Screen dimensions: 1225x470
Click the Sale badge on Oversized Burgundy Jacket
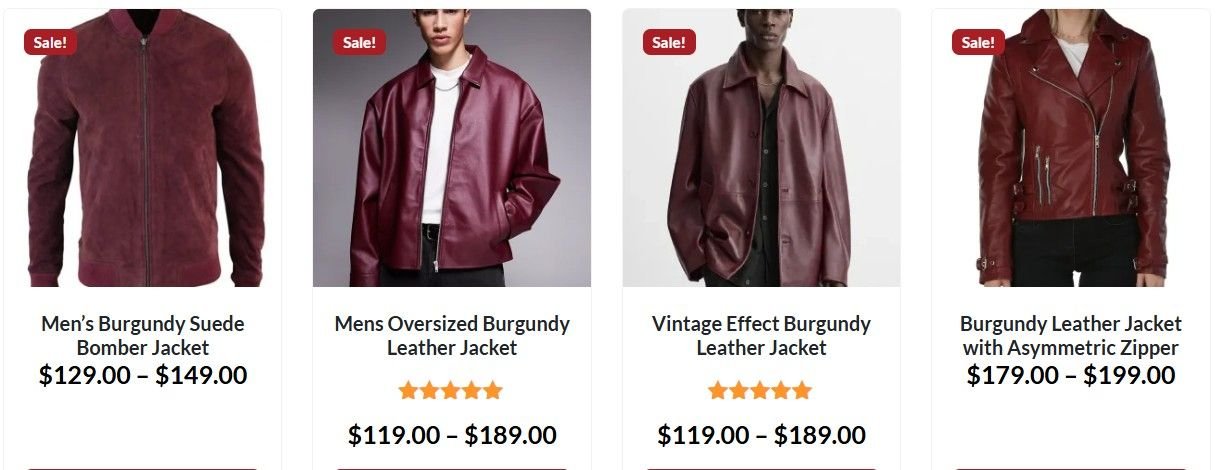pos(359,42)
